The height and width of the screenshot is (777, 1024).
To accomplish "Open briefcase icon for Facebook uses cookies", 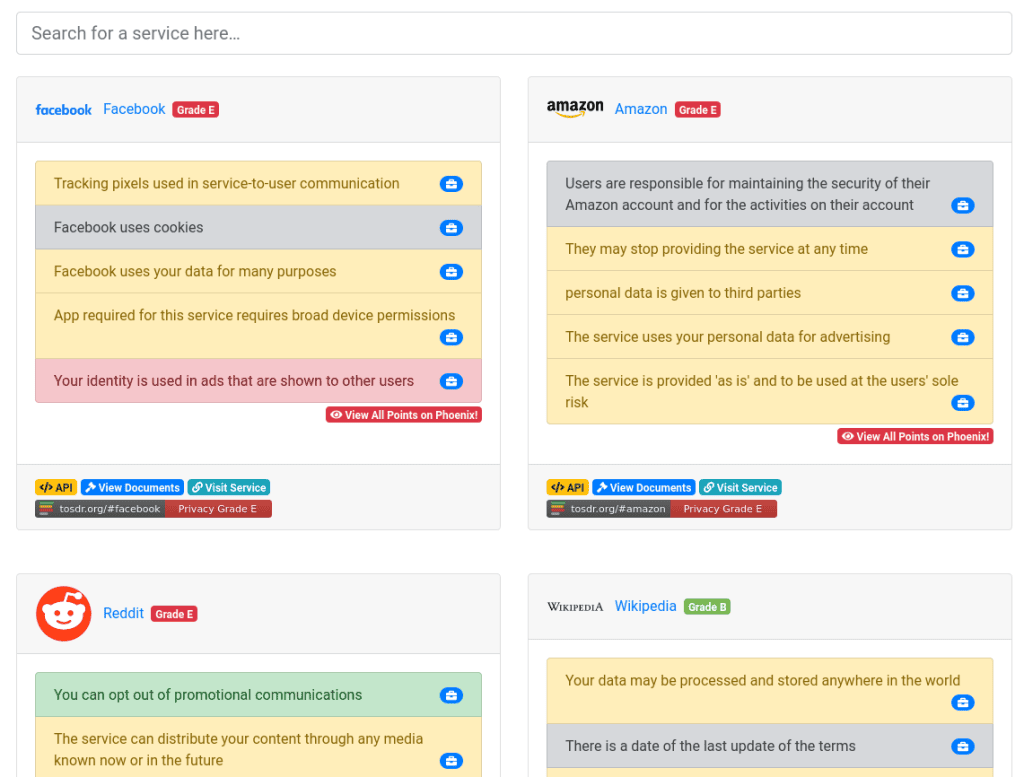I will click(451, 228).
